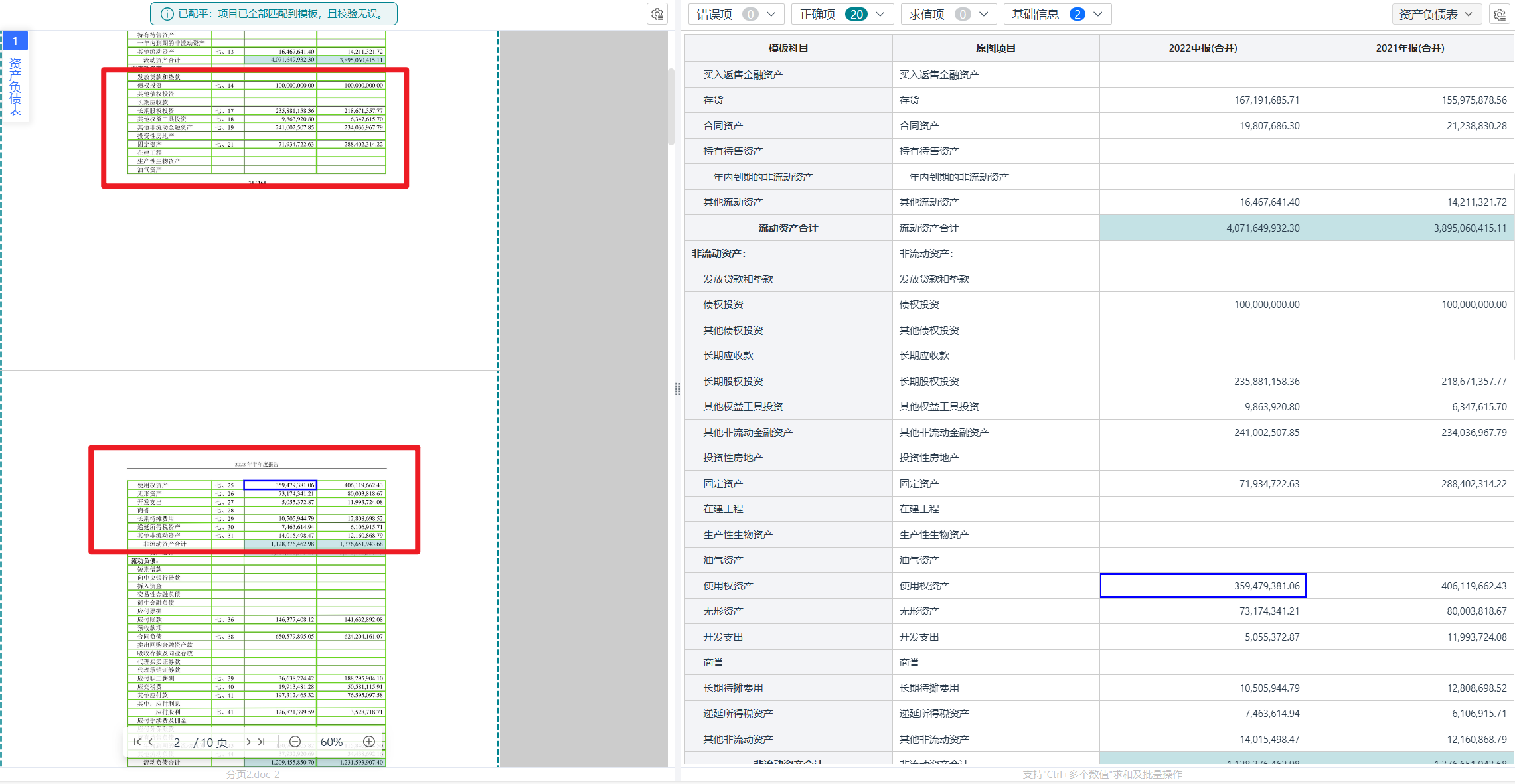
Task: Go to the first PDF page
Action: pos(137,742)
